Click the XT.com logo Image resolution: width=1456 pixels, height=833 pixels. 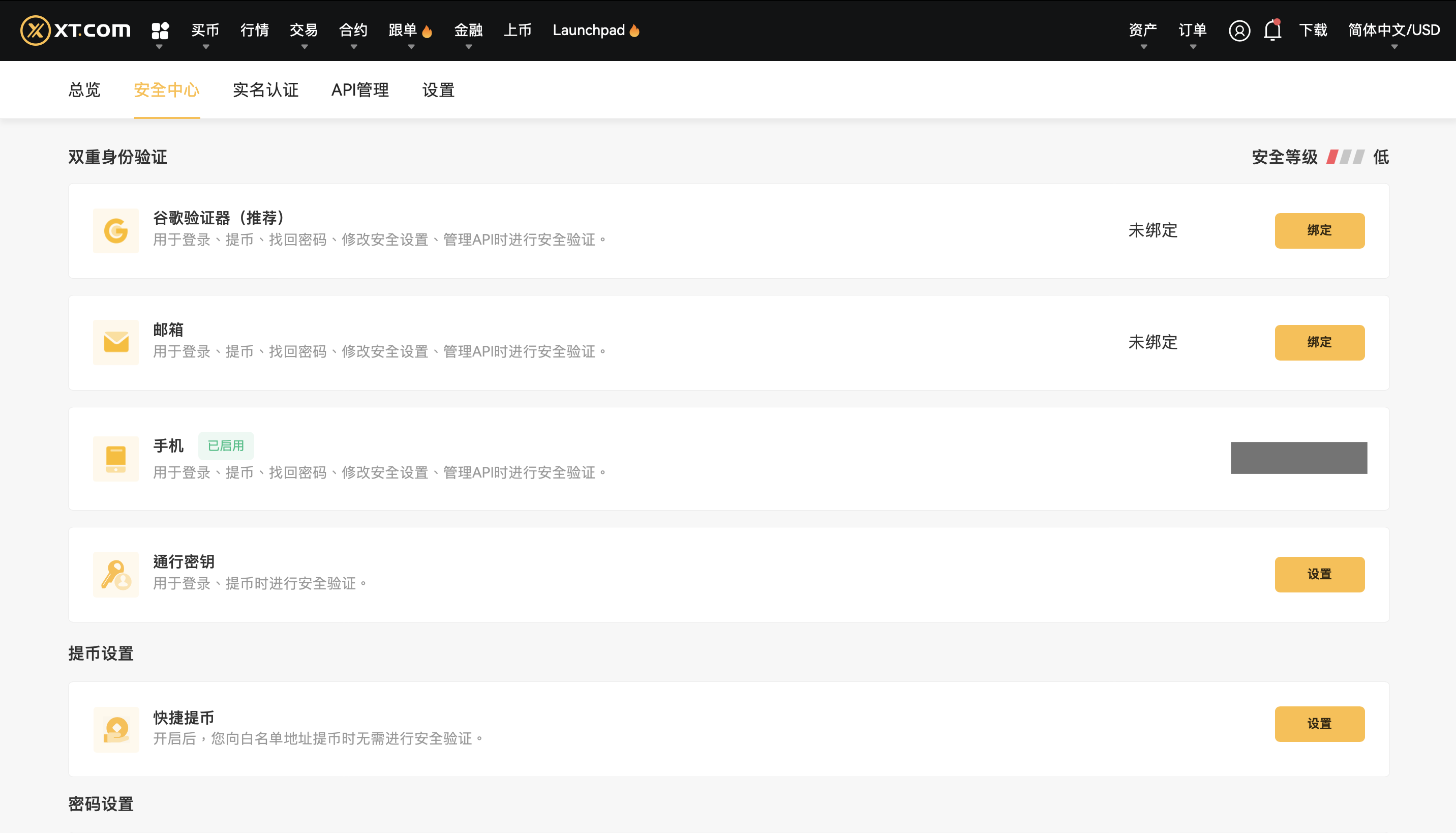(75, 29)
